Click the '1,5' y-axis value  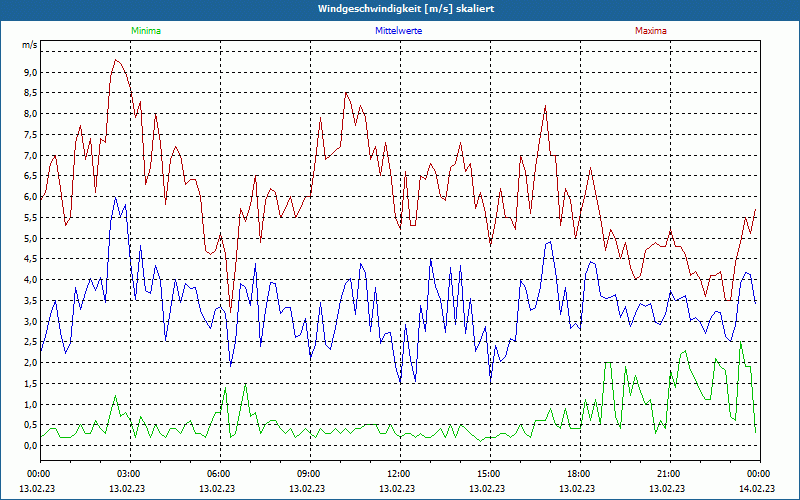point(31,384)
